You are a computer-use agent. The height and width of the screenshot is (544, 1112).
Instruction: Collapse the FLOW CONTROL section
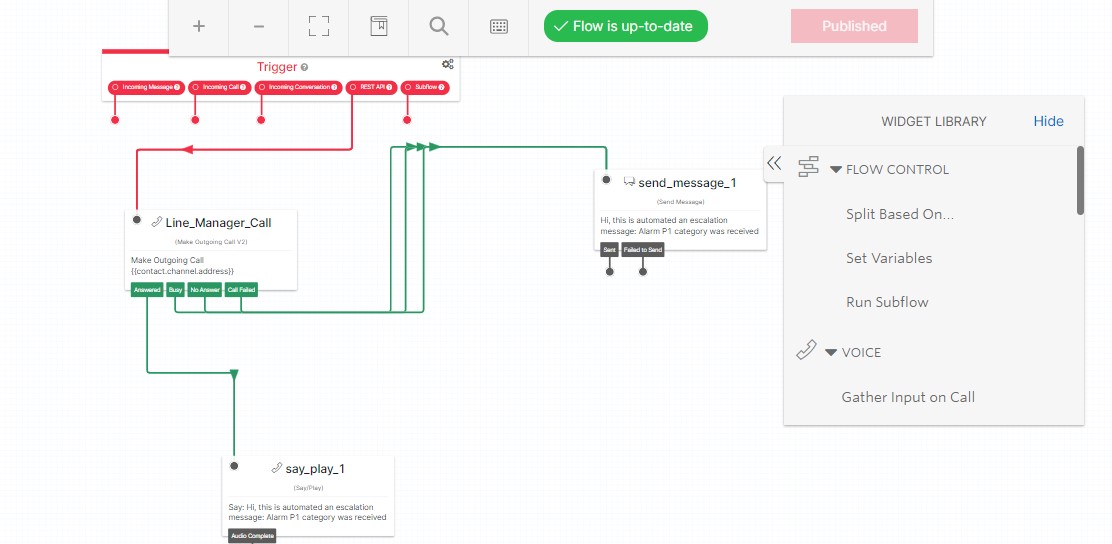[x=836, y=170]
